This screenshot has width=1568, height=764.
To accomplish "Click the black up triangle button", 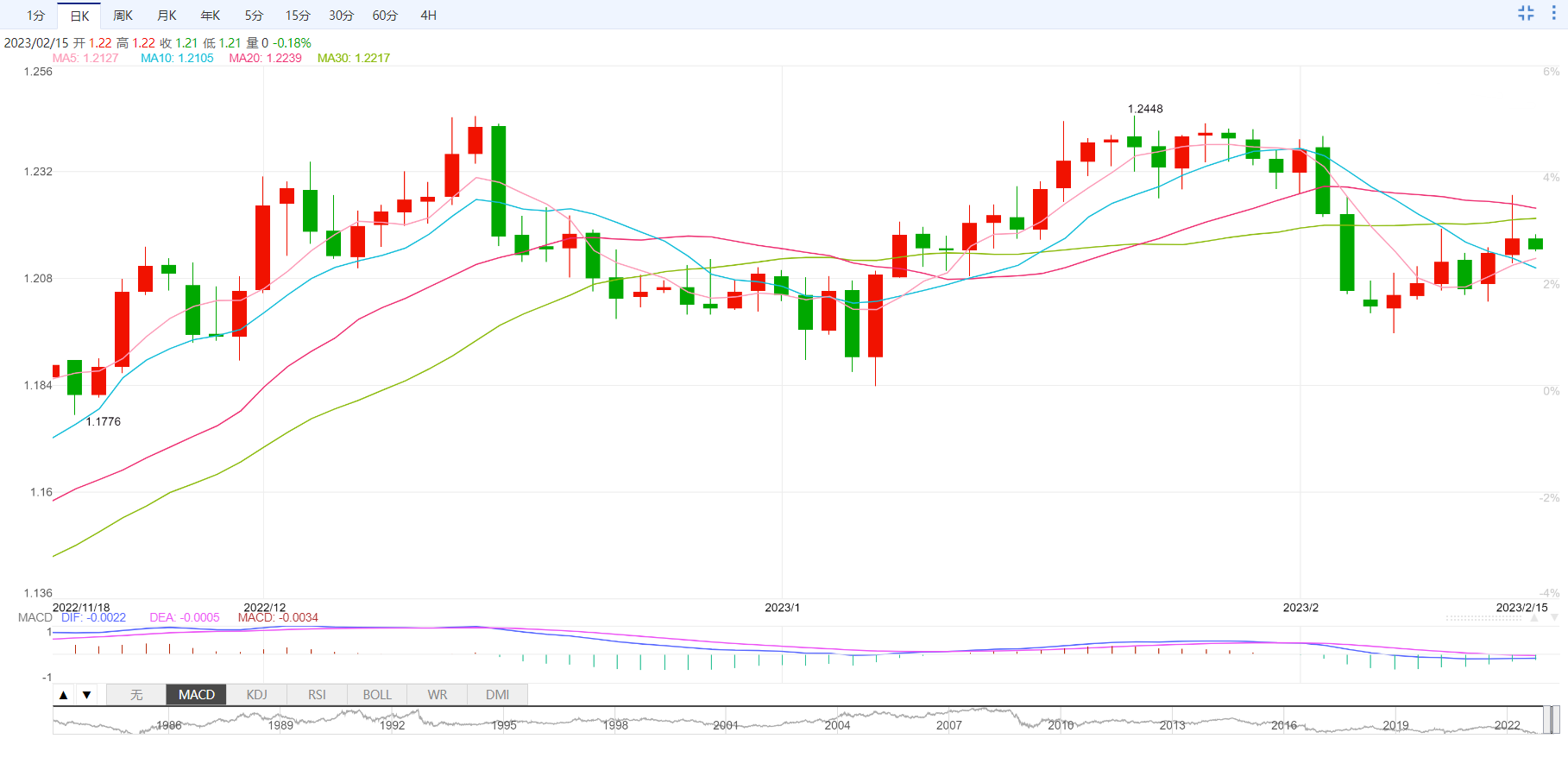I will coord(63,695).
